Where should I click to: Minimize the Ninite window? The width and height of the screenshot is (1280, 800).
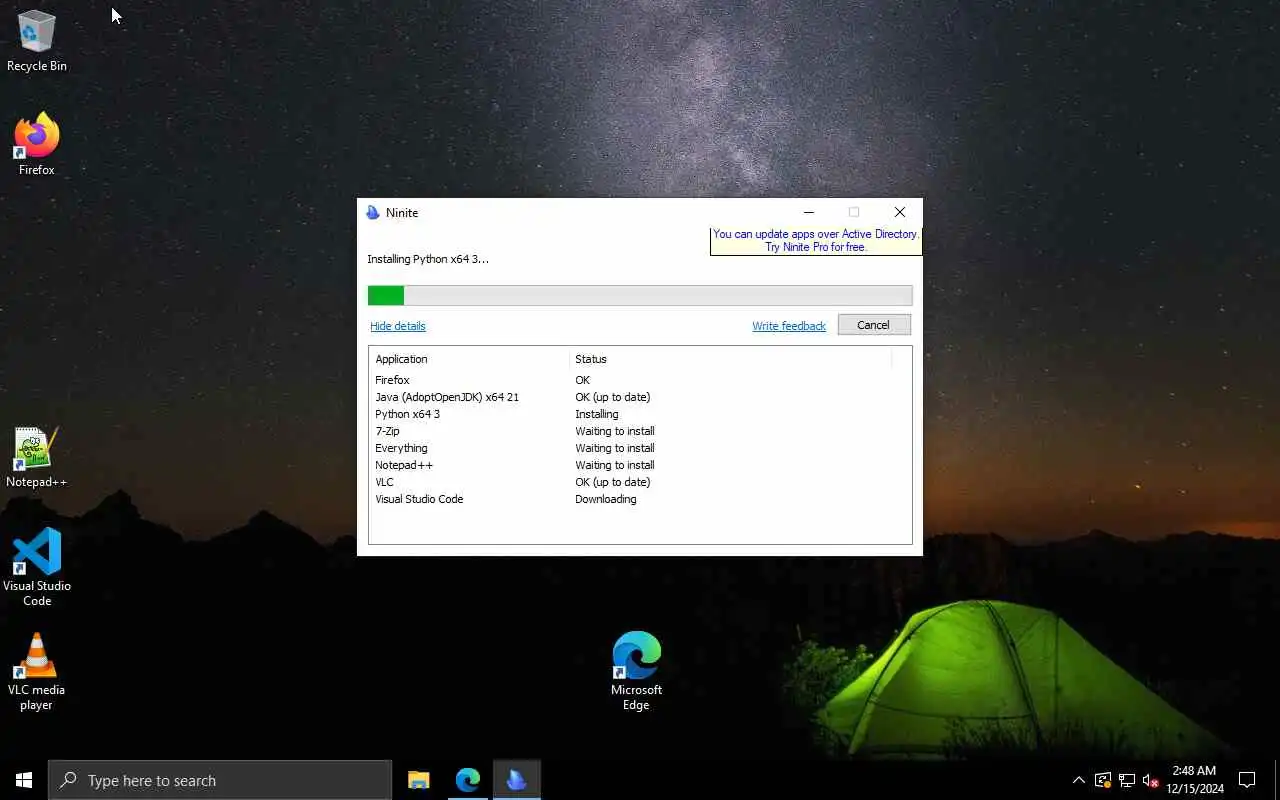tap(809, 212)
